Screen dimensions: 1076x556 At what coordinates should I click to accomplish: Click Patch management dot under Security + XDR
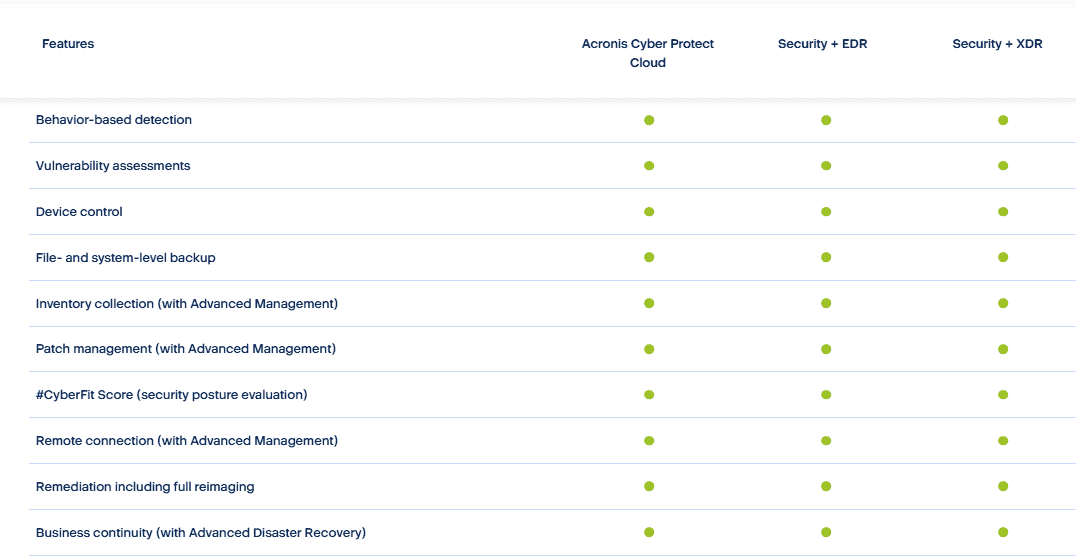1003,349
